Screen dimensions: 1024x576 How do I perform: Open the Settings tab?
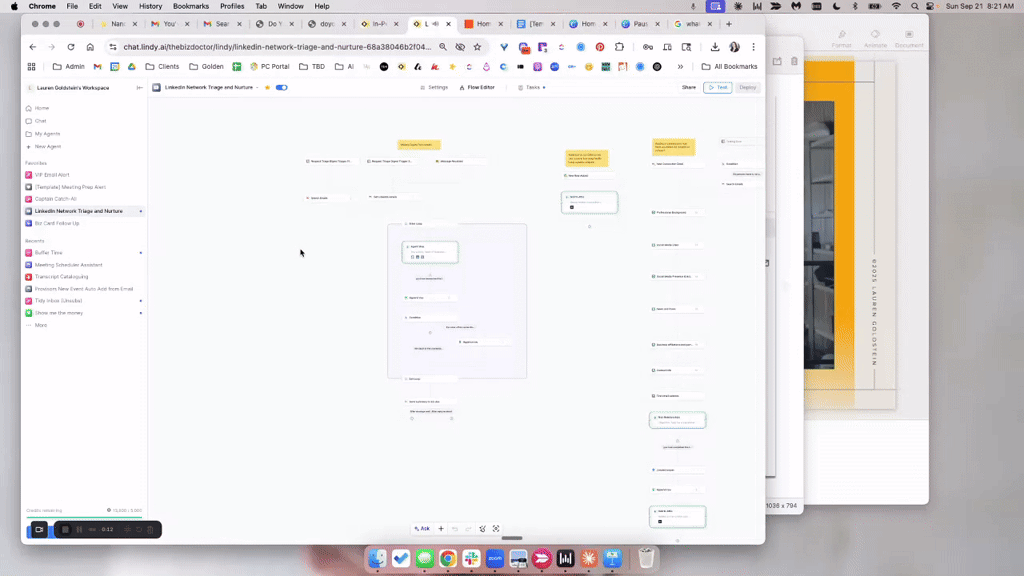point(434,88)
